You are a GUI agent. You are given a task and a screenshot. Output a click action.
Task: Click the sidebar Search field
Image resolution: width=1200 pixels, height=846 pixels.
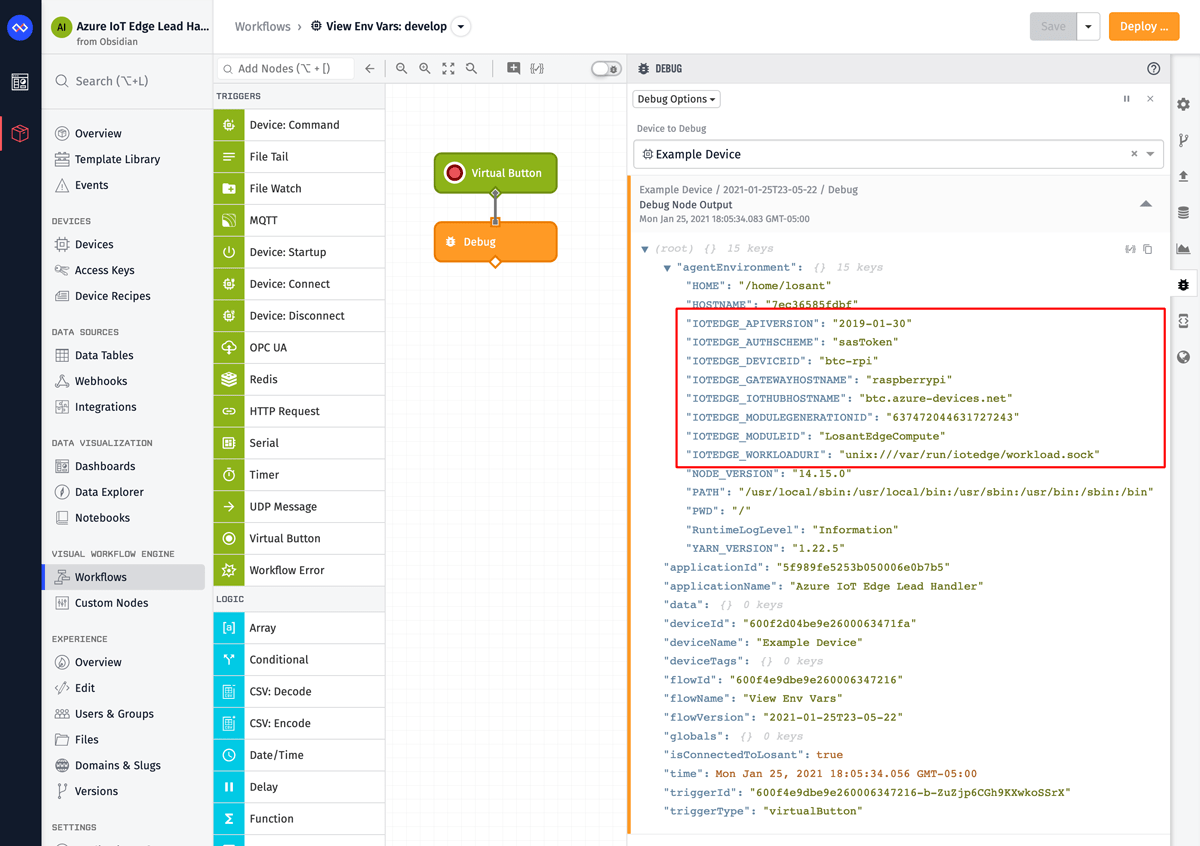(x=126, y=81)
